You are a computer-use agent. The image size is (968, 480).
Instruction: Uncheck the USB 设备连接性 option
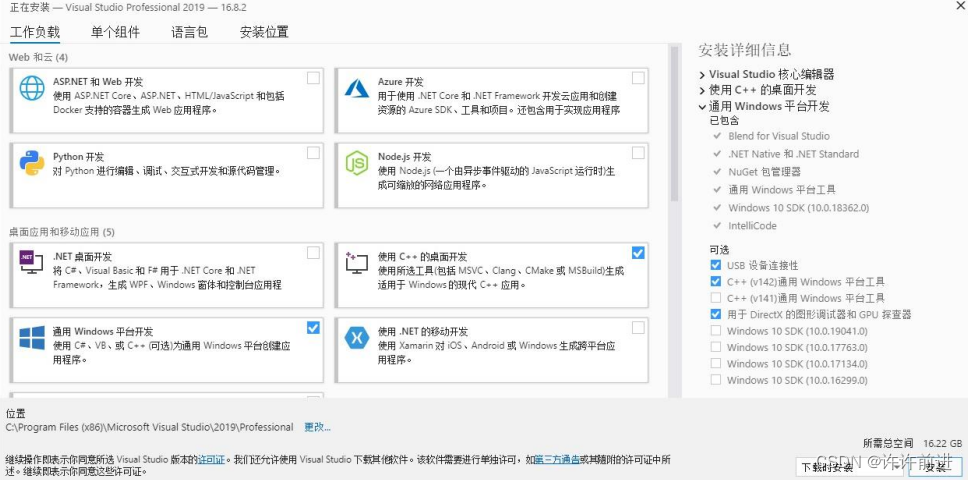point(716,265)
